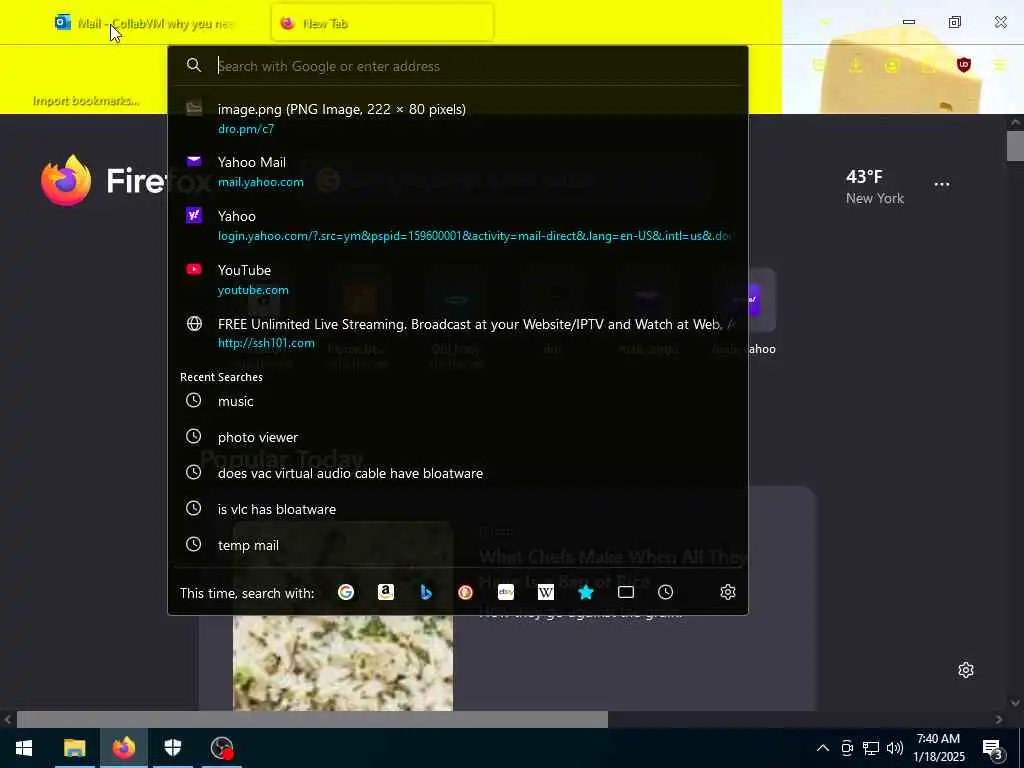Open the Firefox account toolbar icon
The width and height of the screenshot is (1024, 768).
tap(891, 65)
